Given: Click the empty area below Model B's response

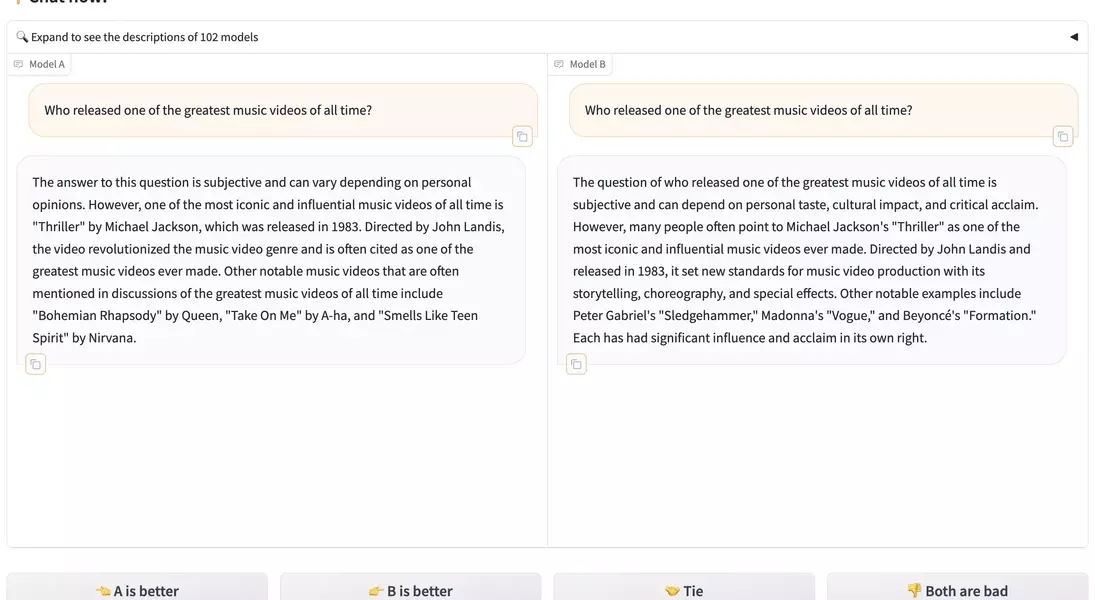Looking at the screenshot, I should pos(817,460).
